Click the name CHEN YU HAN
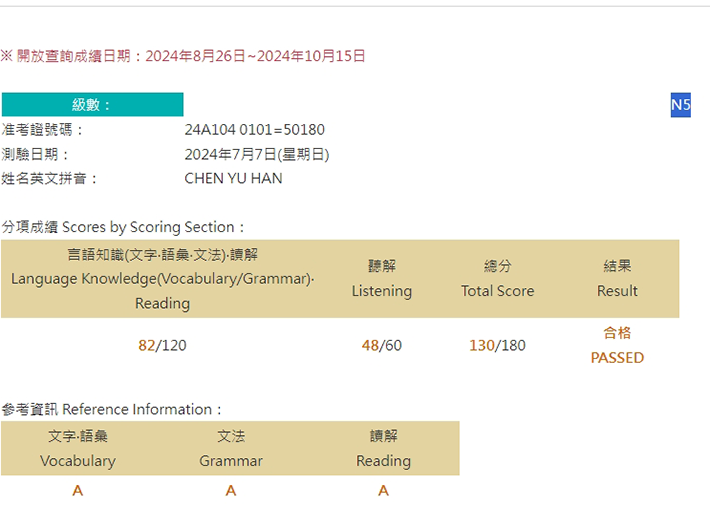710x528 pixels. coord(233,178)
